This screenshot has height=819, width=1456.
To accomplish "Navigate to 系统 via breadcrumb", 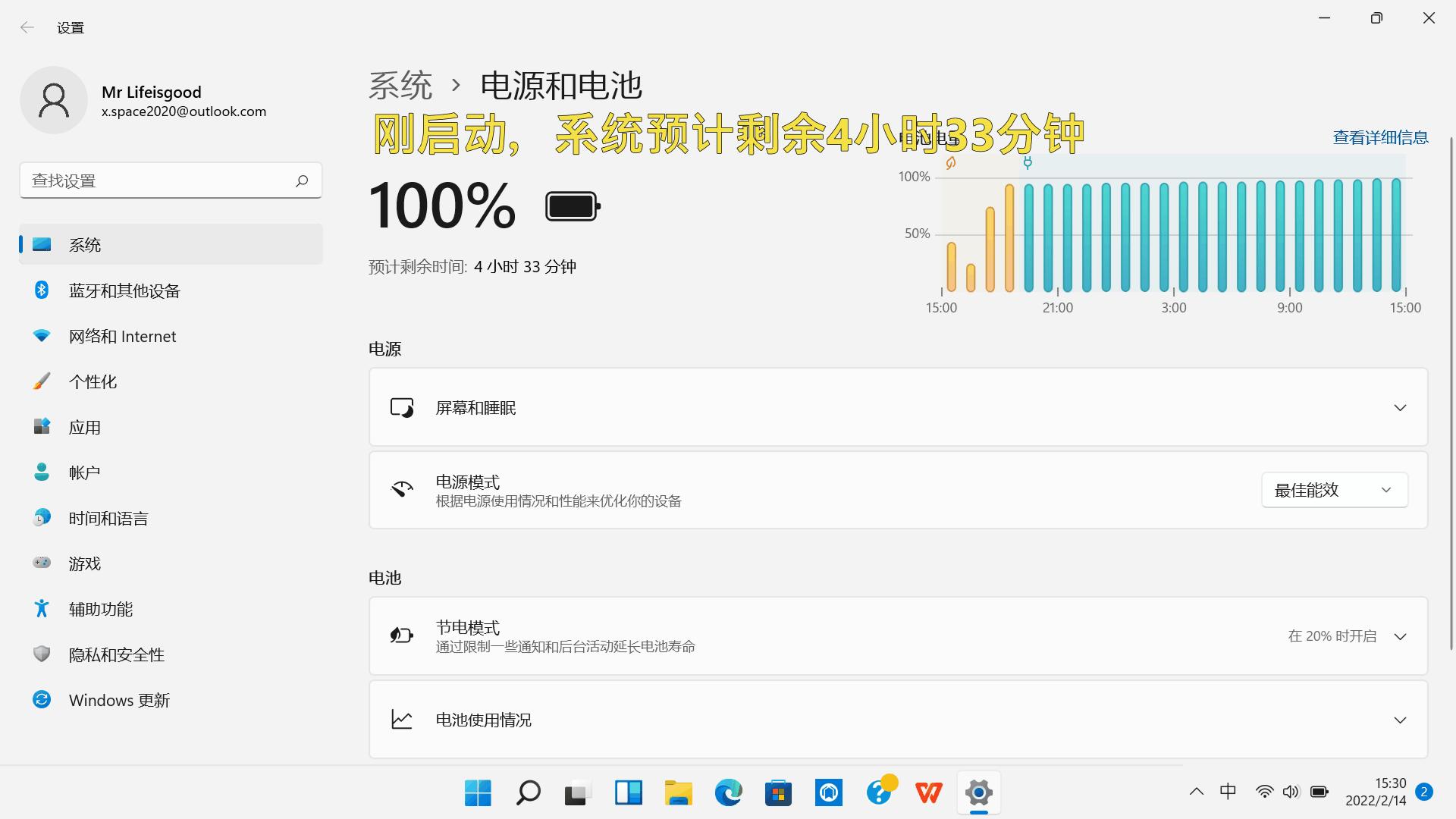I will 400,86.
